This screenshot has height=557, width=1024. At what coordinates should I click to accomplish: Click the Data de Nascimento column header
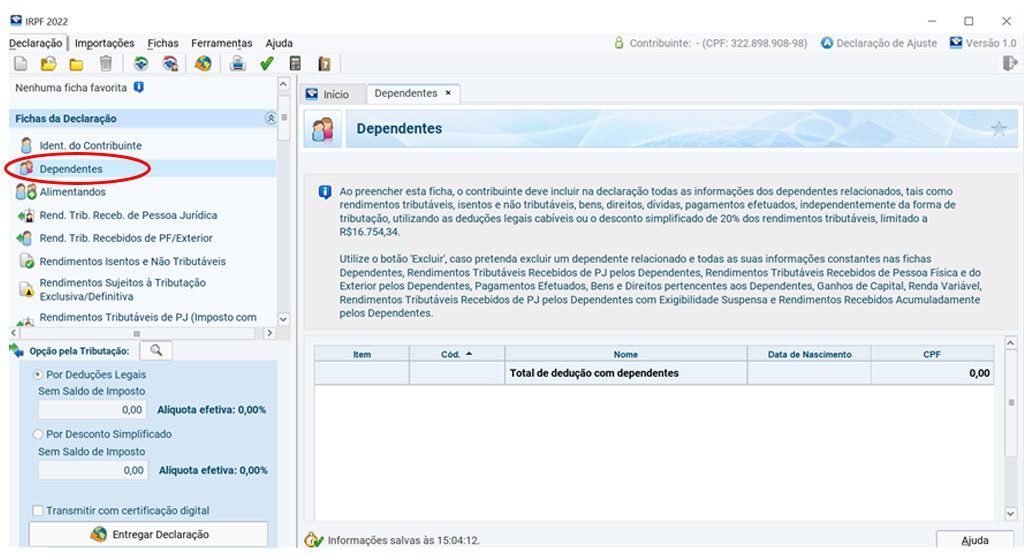click(x=809, y=354)
